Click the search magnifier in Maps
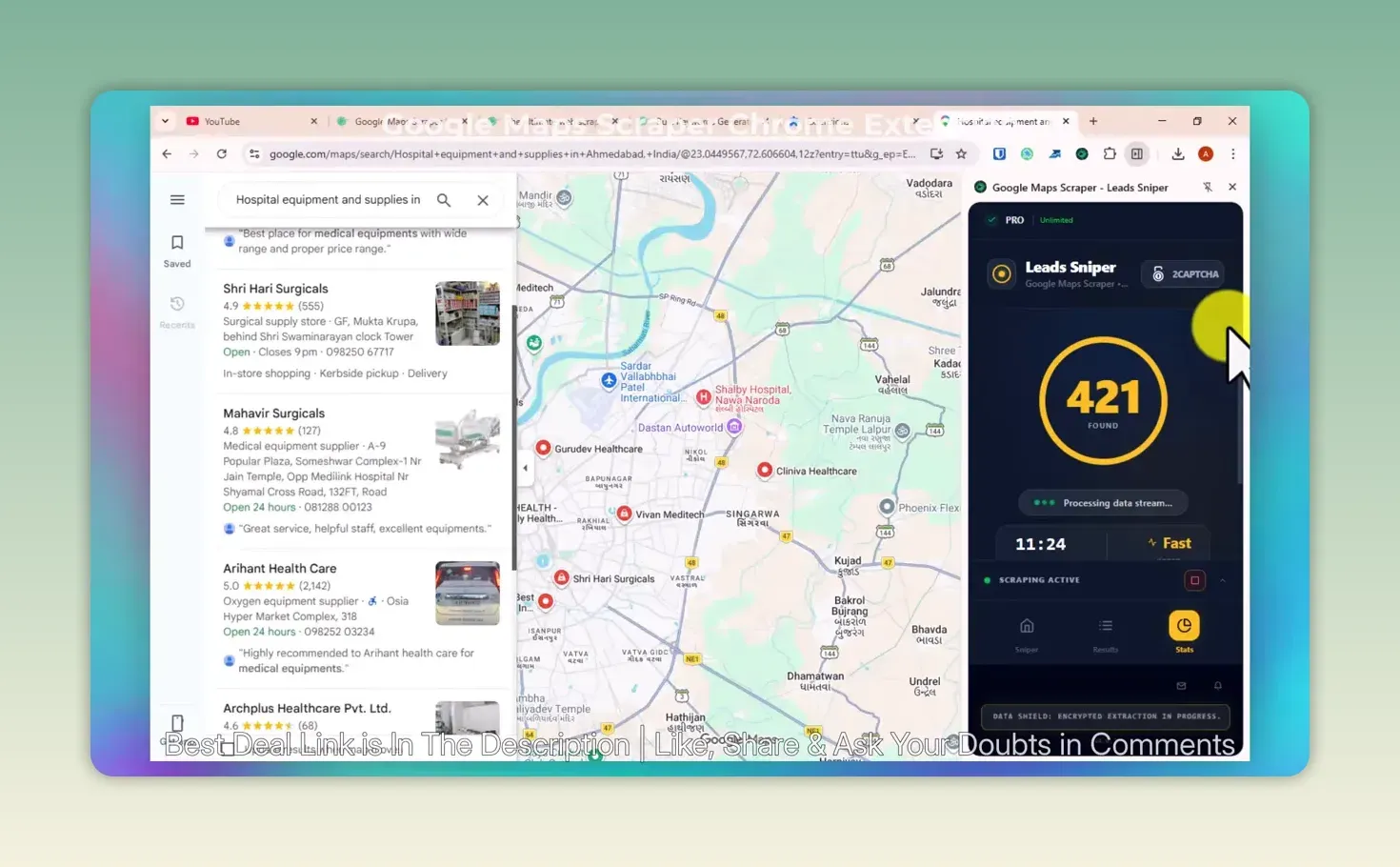Image resolution: width=1400 pixels, height=867 pixels. click(x=444, y=200)
